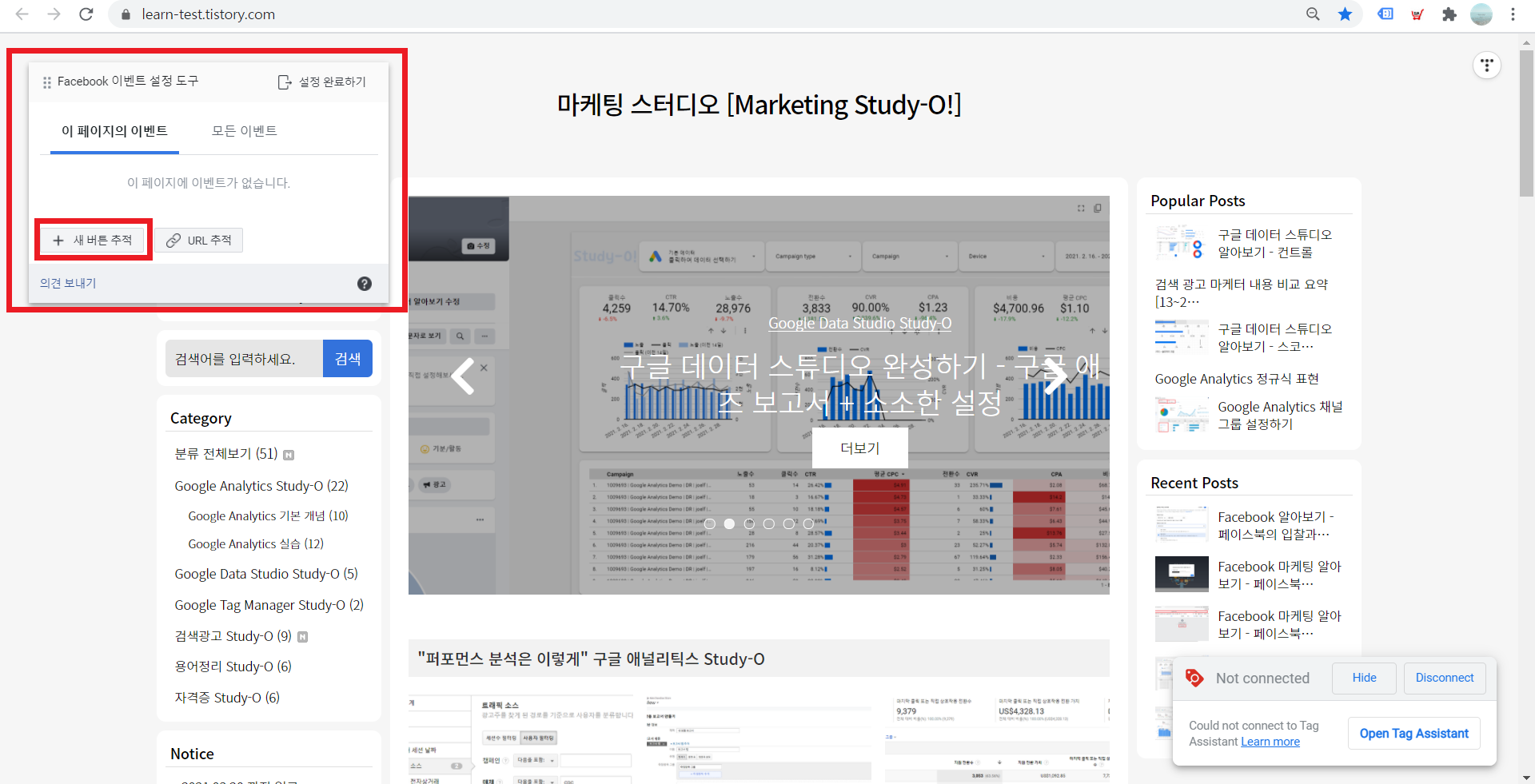The width and height of the screenshot is (1535, 784).
Task: Open recent post Facebook 알아보기 - 페이스북의 입찰과
Action: tap(1275, 526)
